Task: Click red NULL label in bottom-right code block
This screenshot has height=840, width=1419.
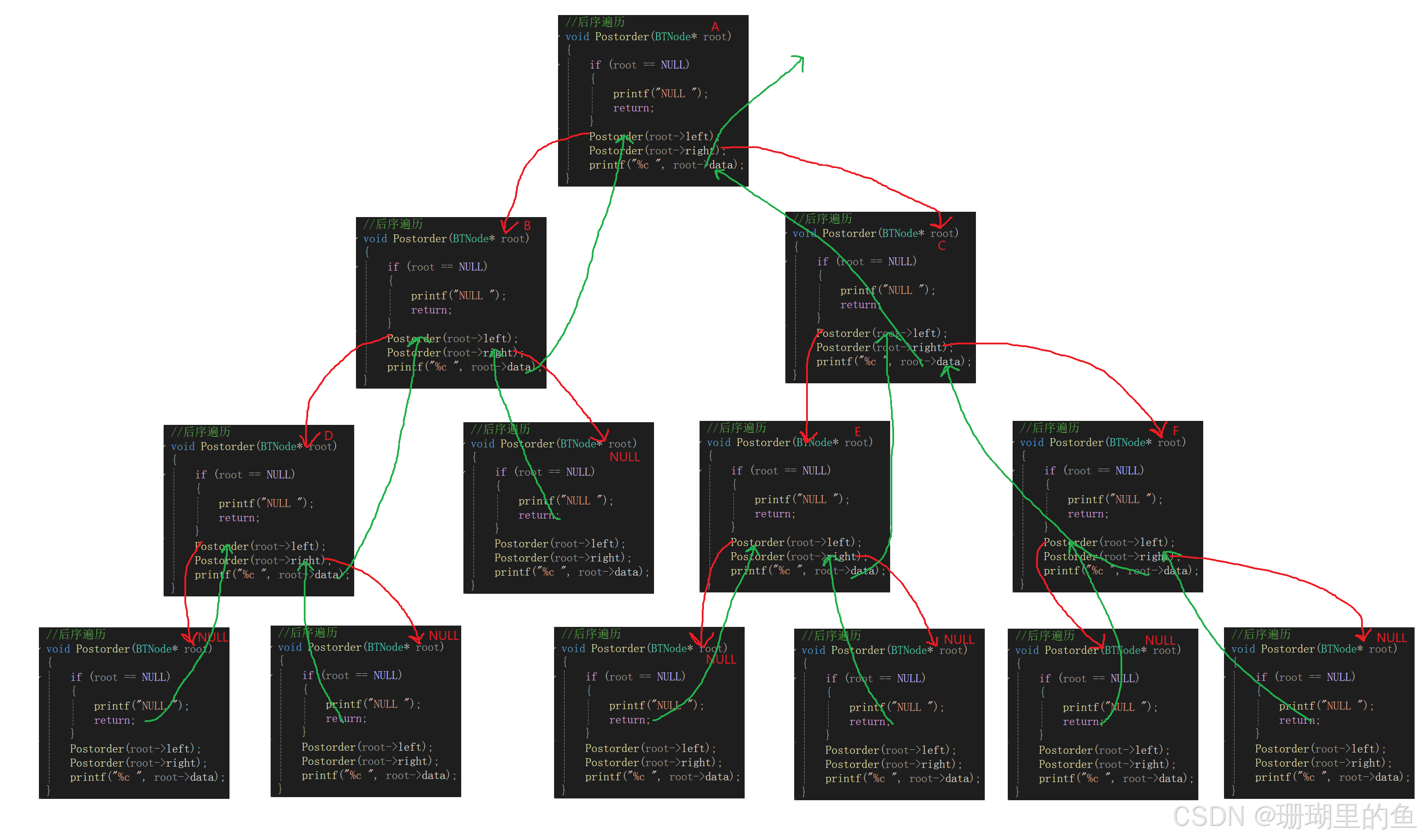Action: [1391, 638]
